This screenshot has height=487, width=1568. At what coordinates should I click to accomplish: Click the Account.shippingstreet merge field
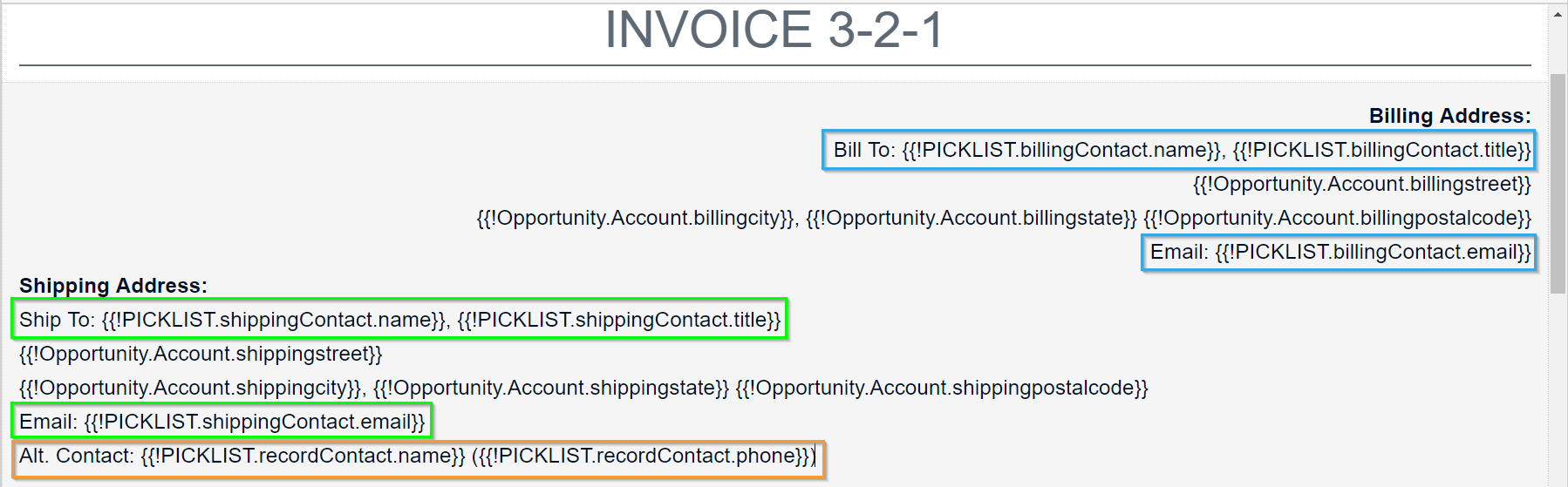pyautogui.click(x=201, y=354)
